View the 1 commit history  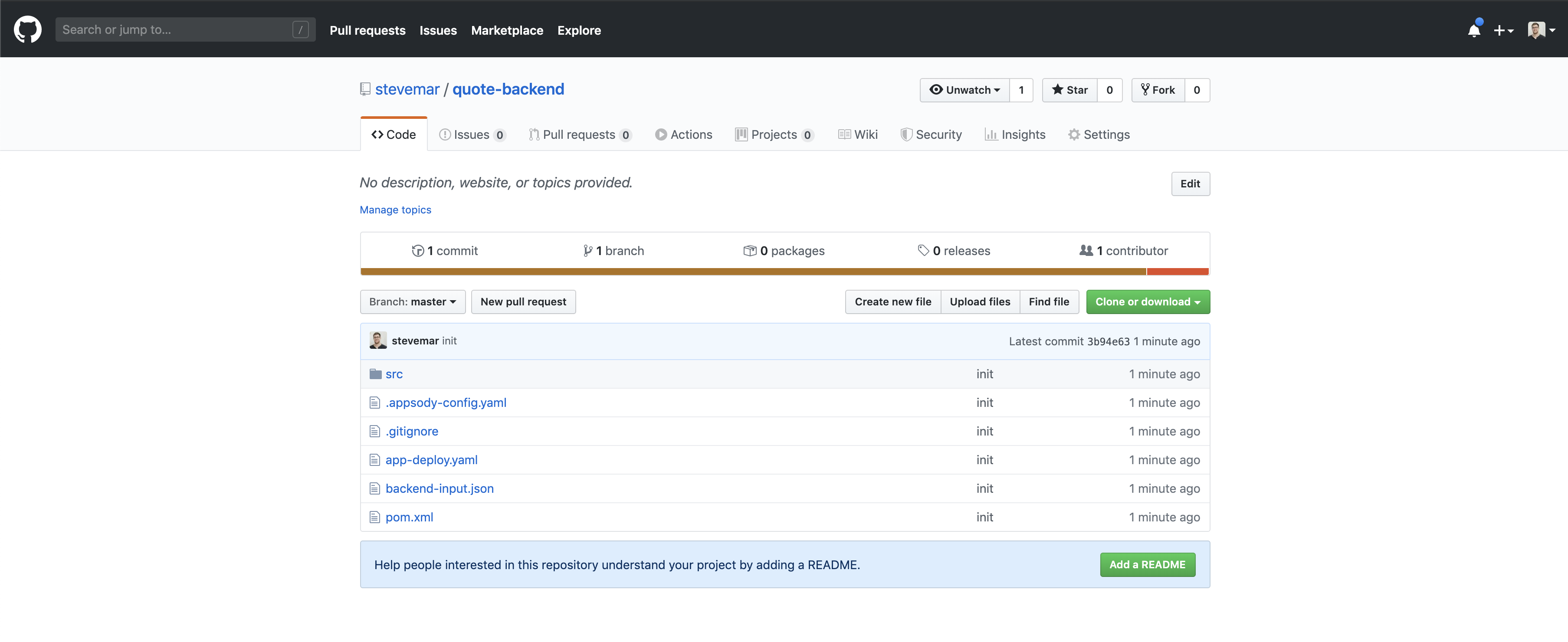tap(444, 250)
